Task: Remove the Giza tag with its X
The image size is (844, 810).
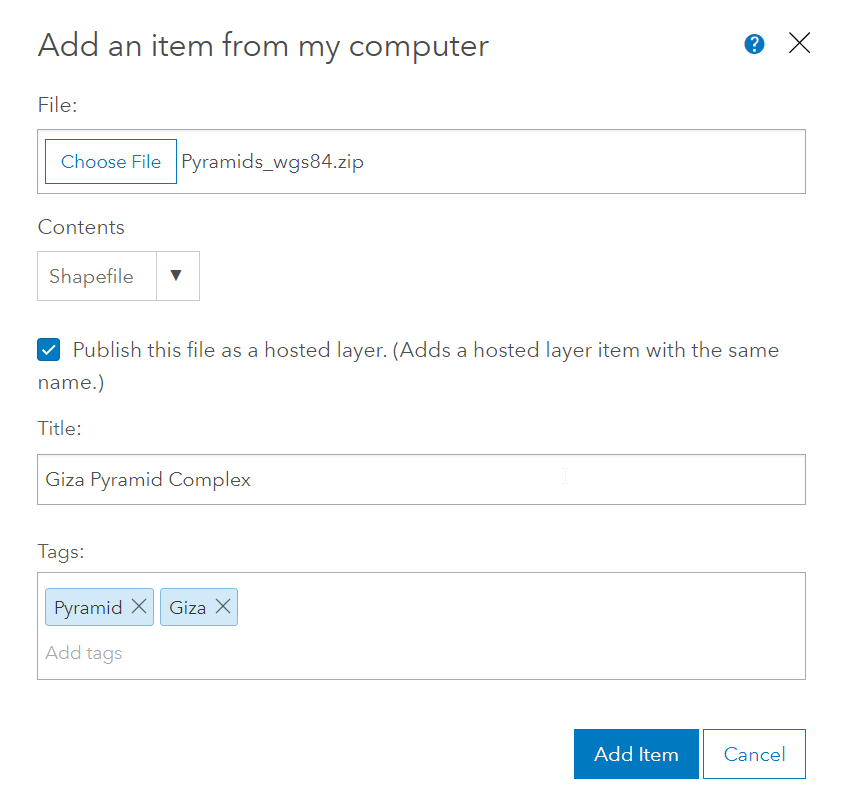Action: tap(223, 607)
